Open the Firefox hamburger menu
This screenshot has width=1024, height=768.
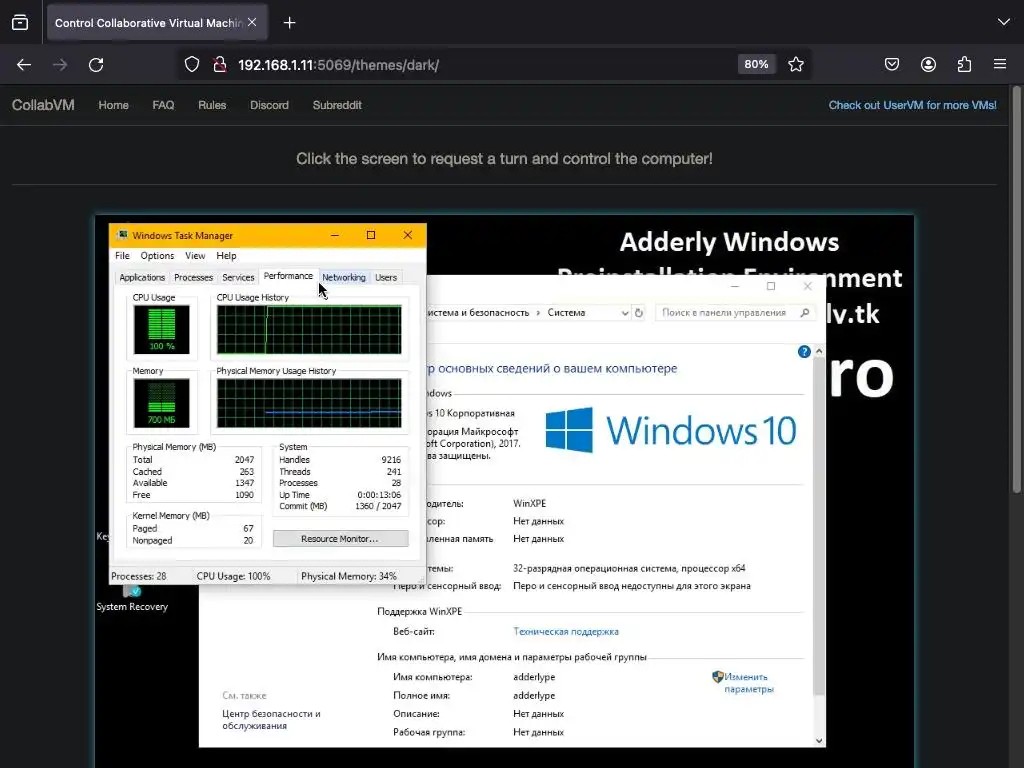click(x=1000, y=64)
